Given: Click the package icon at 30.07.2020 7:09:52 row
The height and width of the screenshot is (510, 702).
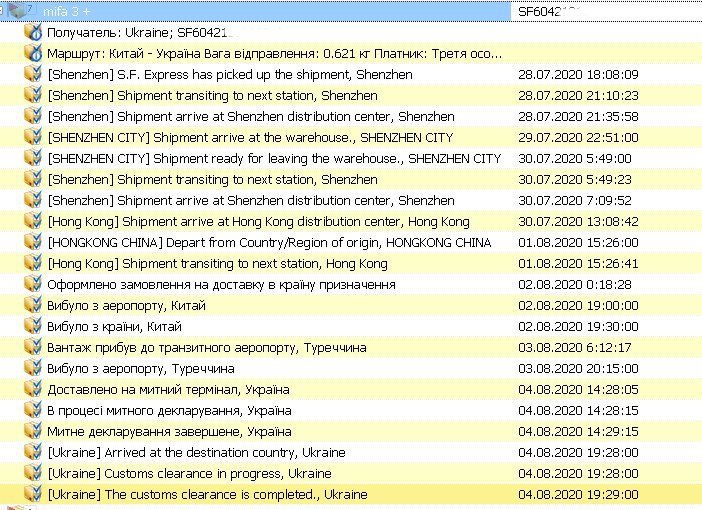Looking at the screenshot, I should (x=33, y=200).
